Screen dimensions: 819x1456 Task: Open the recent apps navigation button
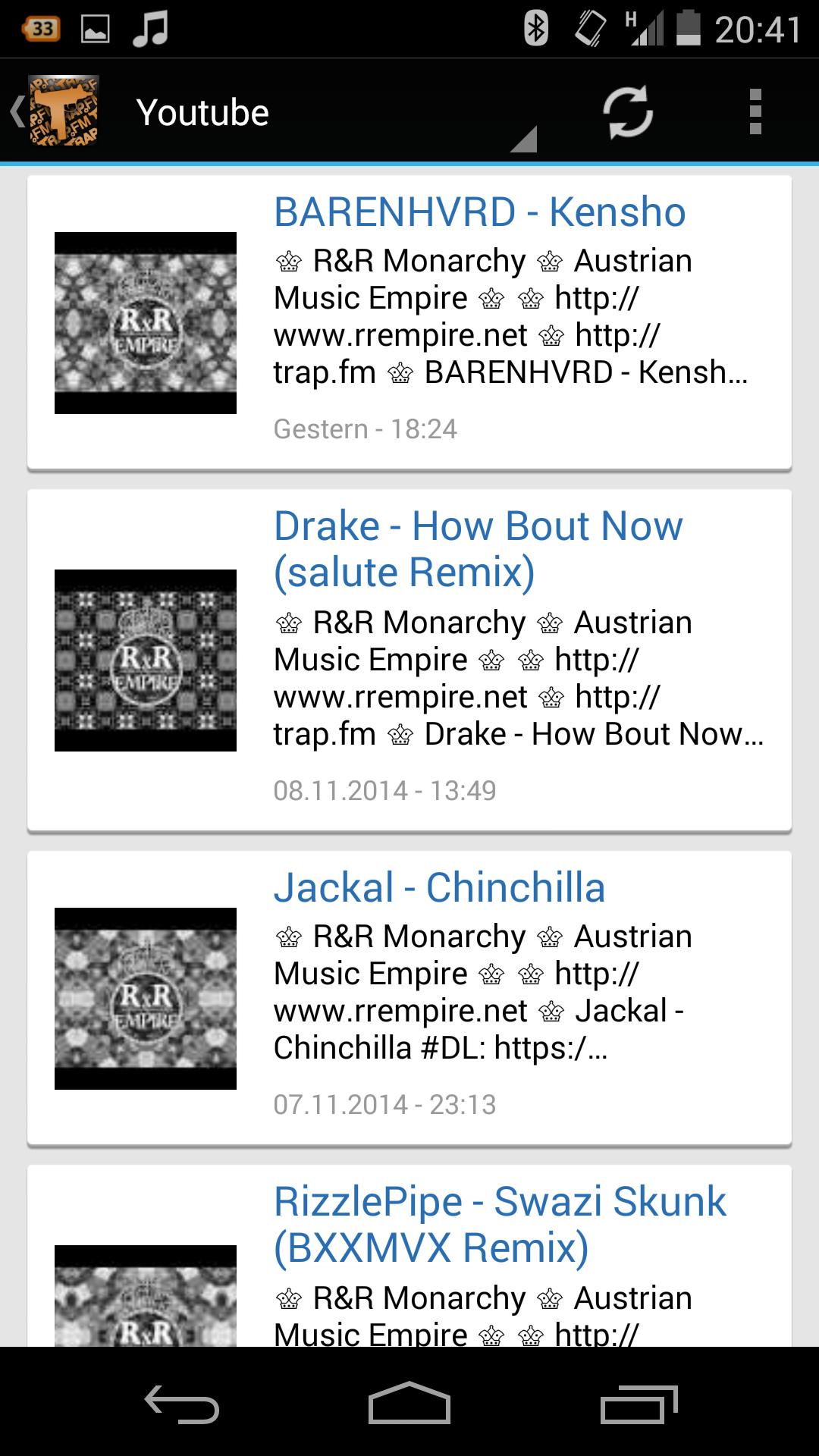(639, 1404)
